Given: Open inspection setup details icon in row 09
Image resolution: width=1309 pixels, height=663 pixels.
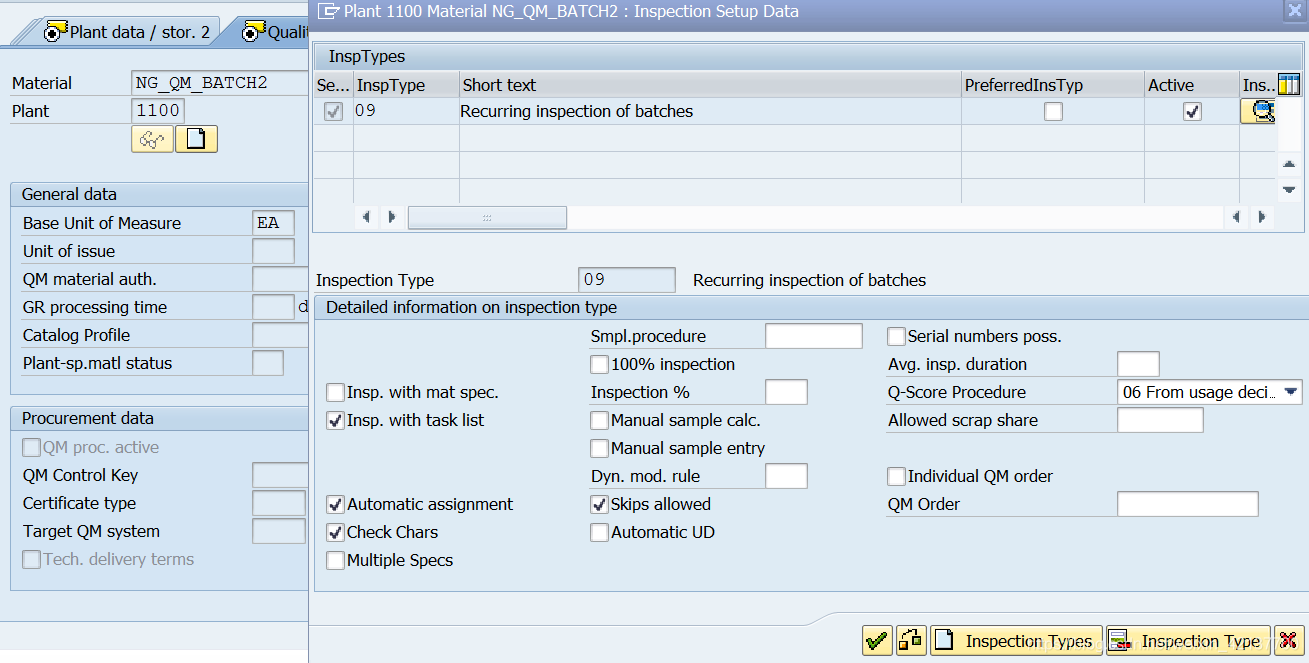Looking at the screenshot, I should pos(1261,111).
